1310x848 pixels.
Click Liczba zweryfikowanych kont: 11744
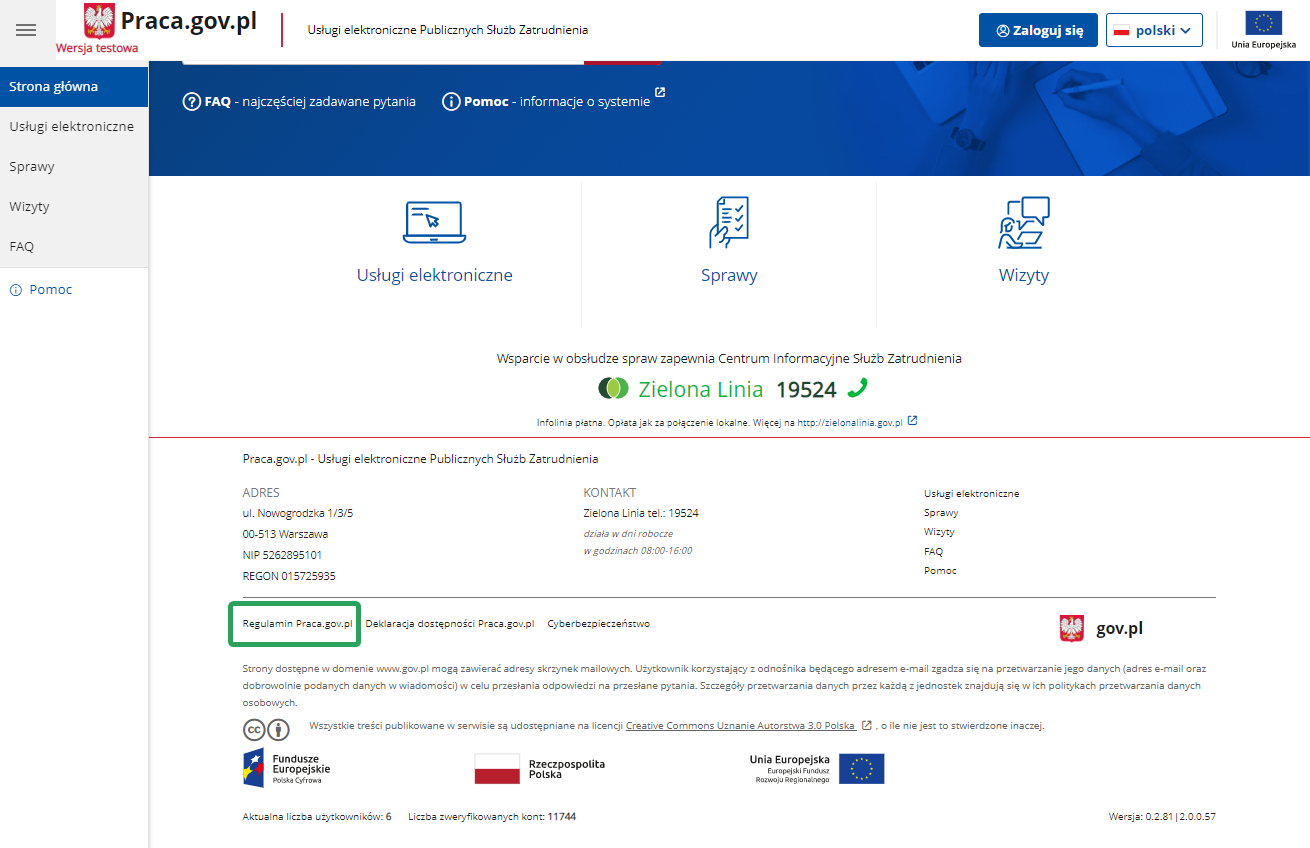(x=492, y=817)
